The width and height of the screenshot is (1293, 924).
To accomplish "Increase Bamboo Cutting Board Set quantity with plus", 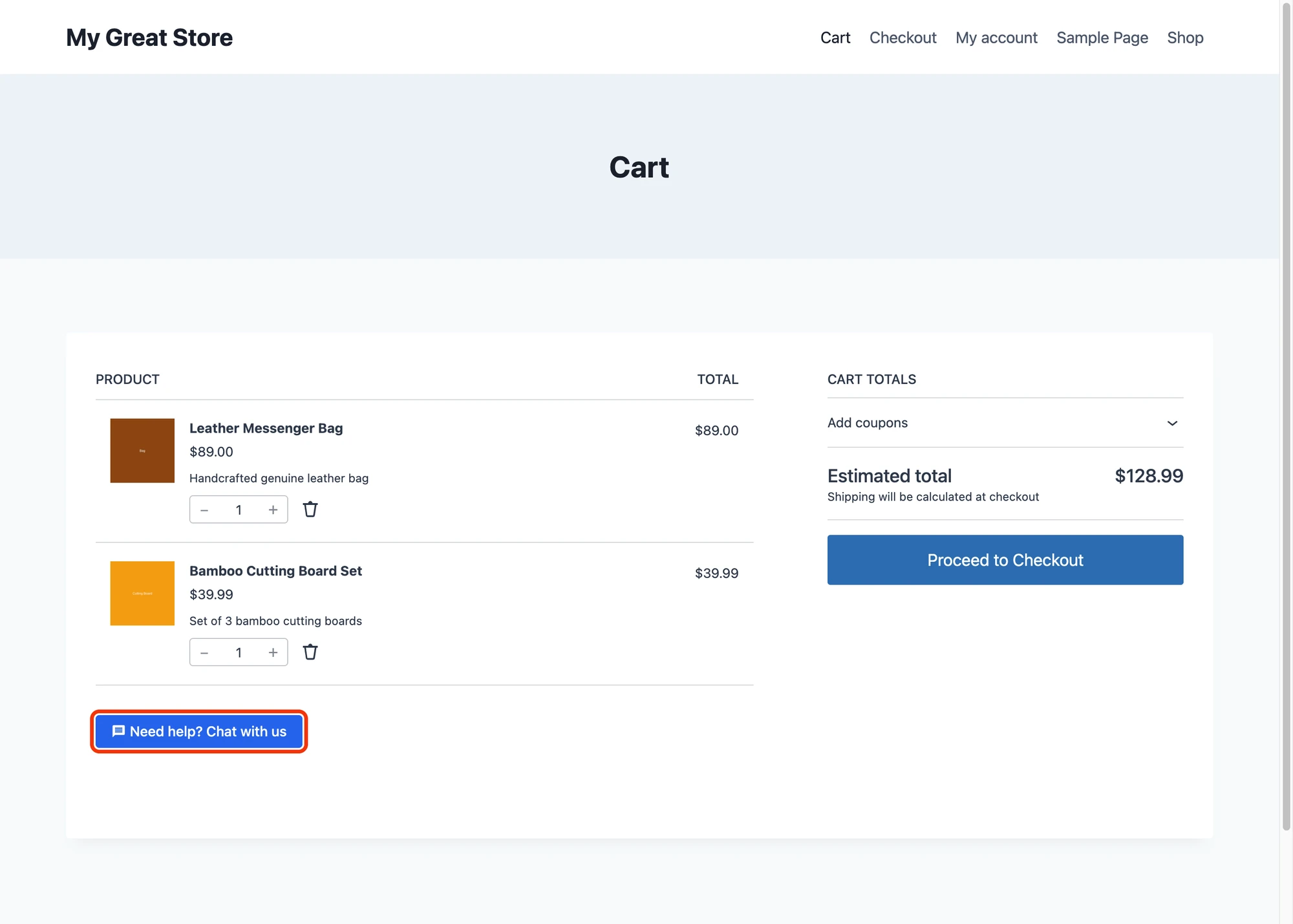I will [273, 652].
